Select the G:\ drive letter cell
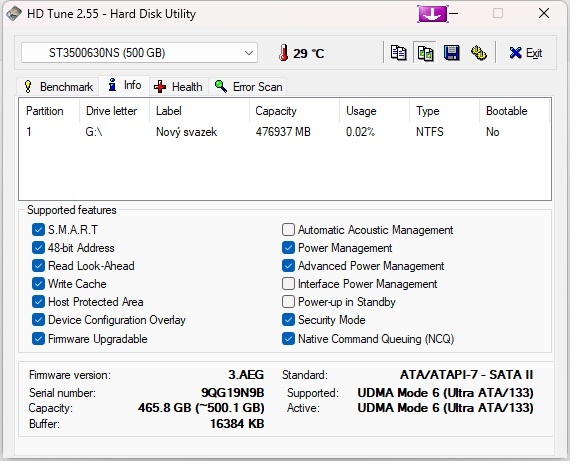582x473 pixels. pos(94,132)
